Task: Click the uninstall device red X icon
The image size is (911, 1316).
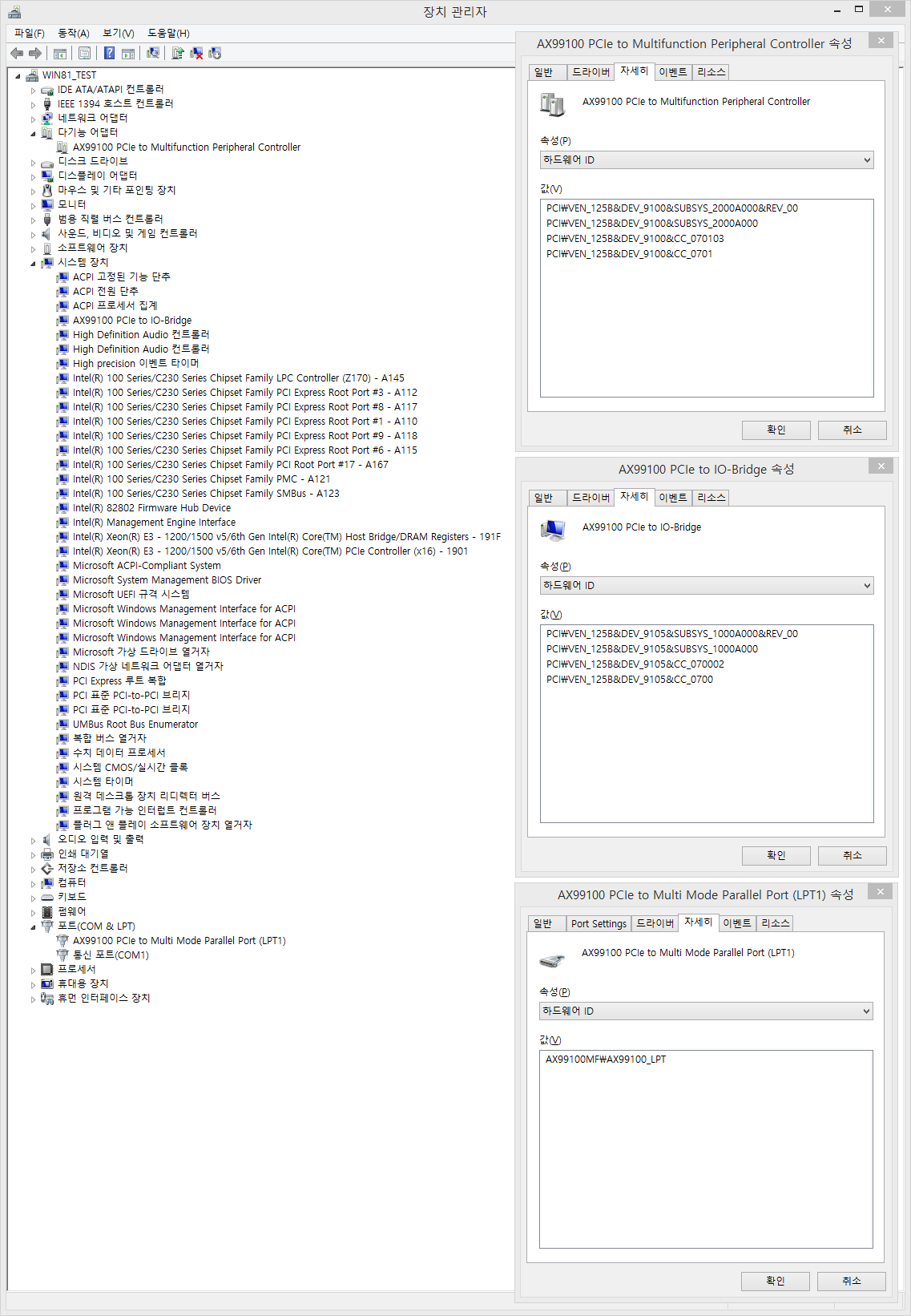Action: point(196,53)
